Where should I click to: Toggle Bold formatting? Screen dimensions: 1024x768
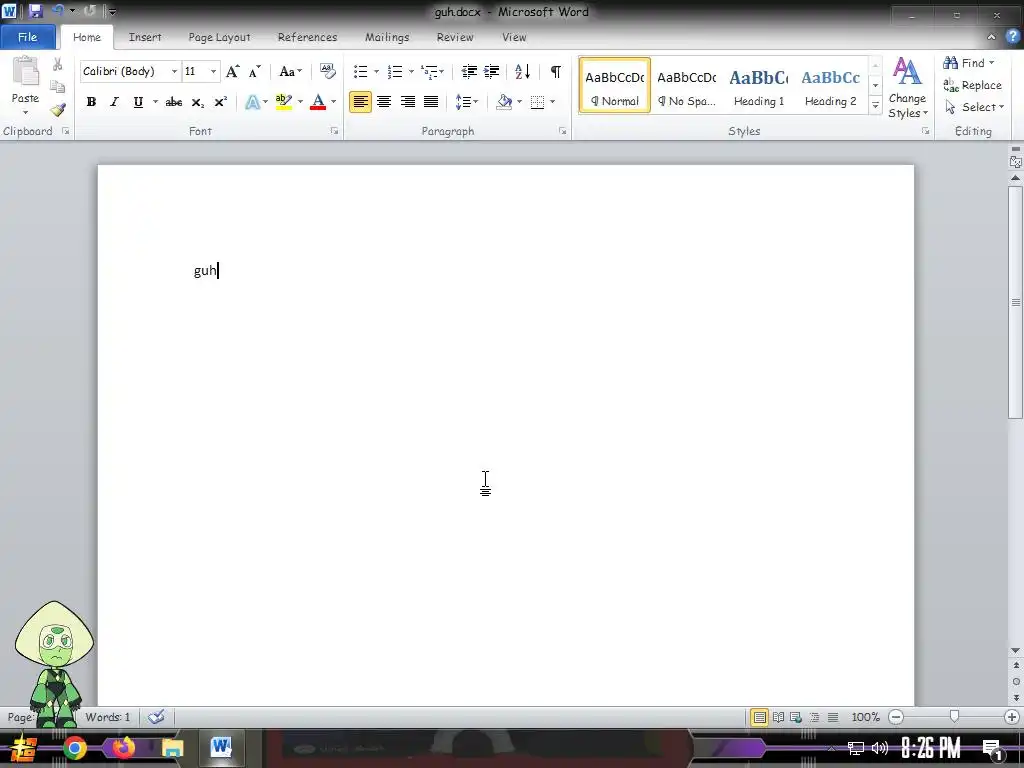(x=91, y=102)
